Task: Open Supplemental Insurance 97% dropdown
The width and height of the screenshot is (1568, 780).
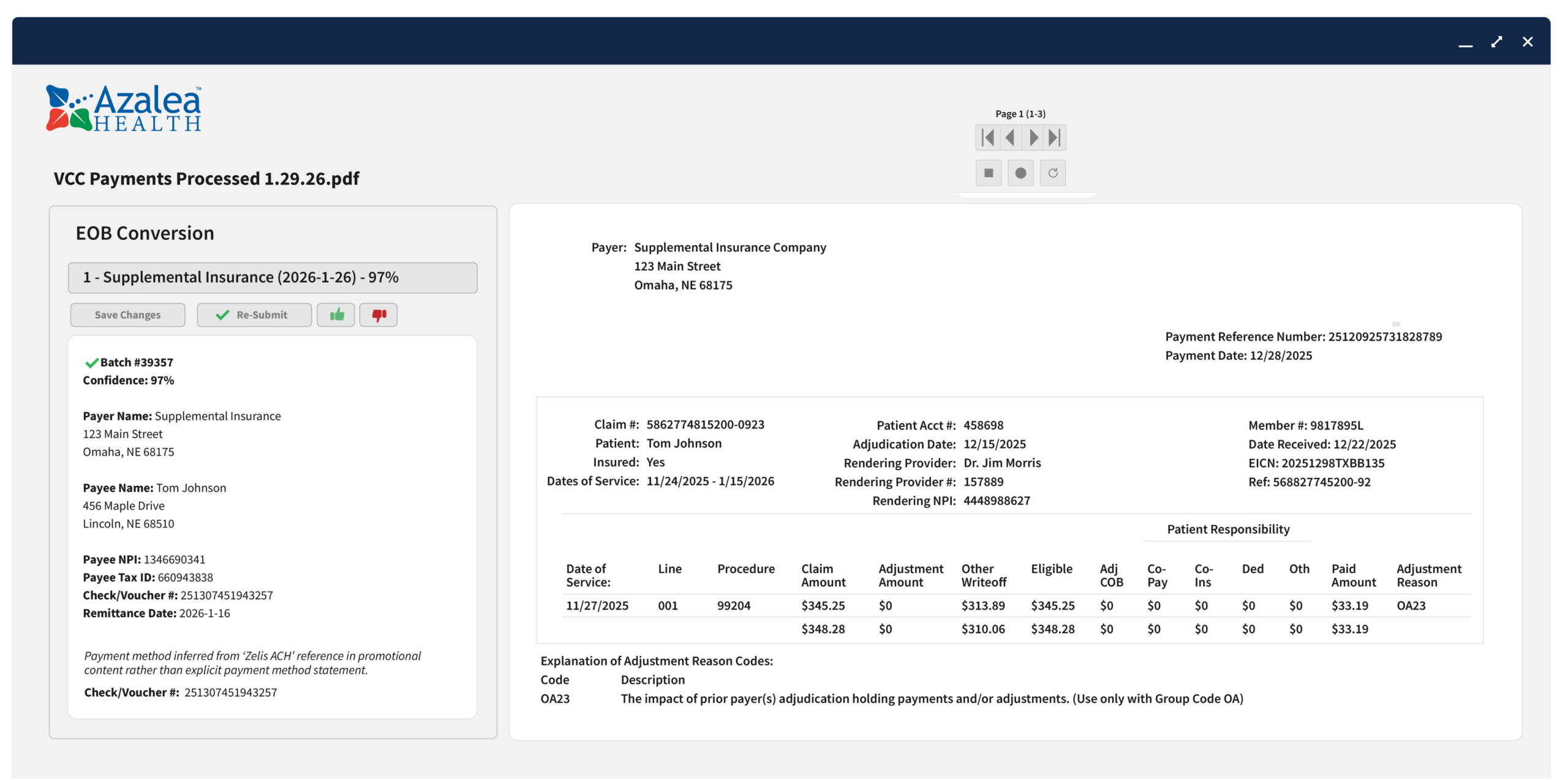Action: coord(273,278)
